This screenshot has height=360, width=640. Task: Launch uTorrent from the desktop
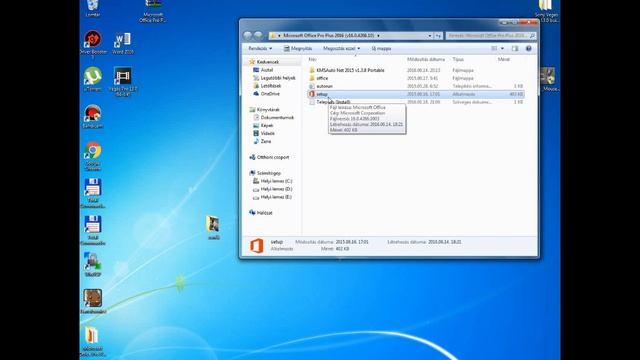[x=93, y=79]
